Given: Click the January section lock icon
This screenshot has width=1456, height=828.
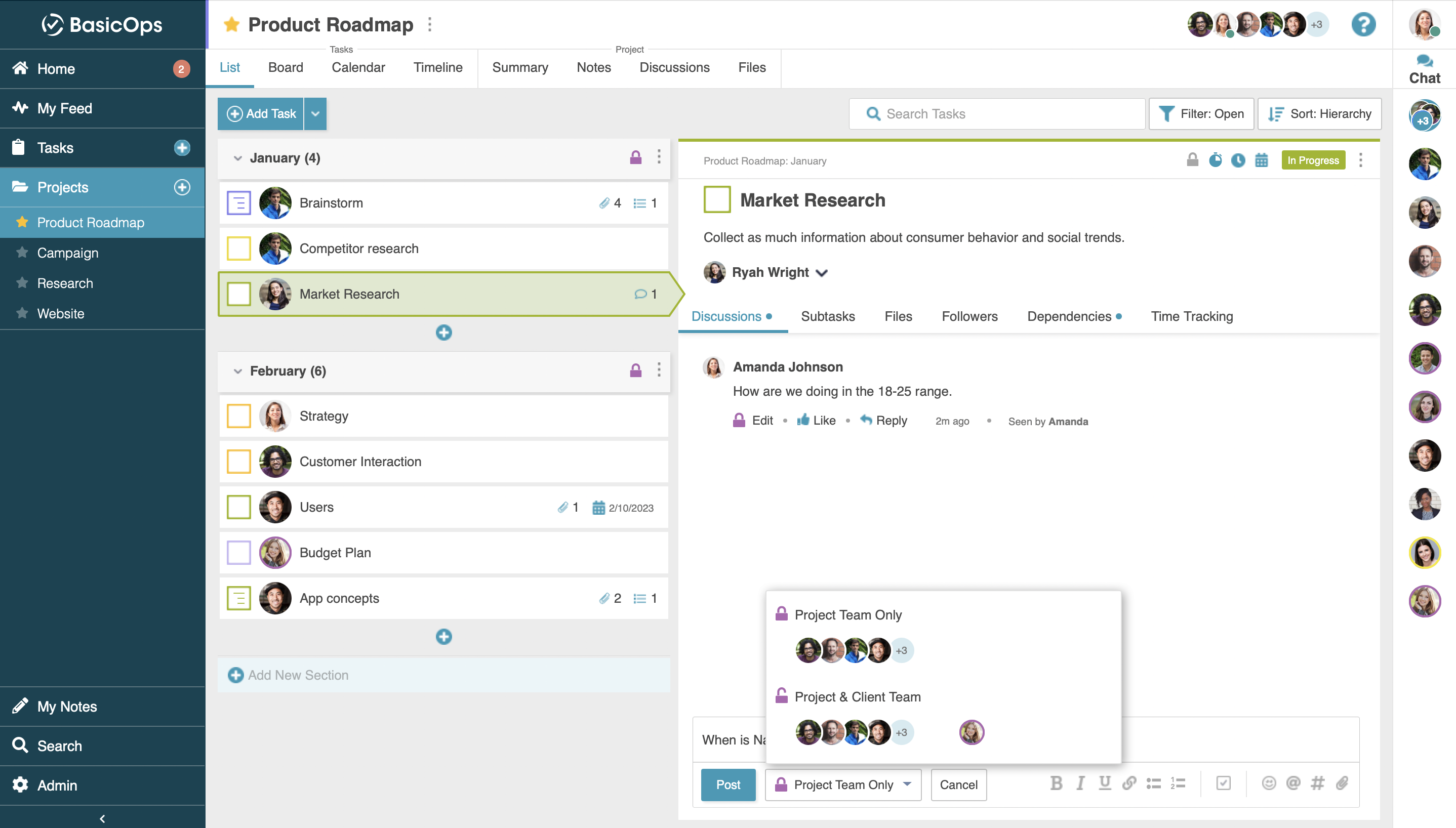Looking at the screenshot, I should tap(635, 157).
